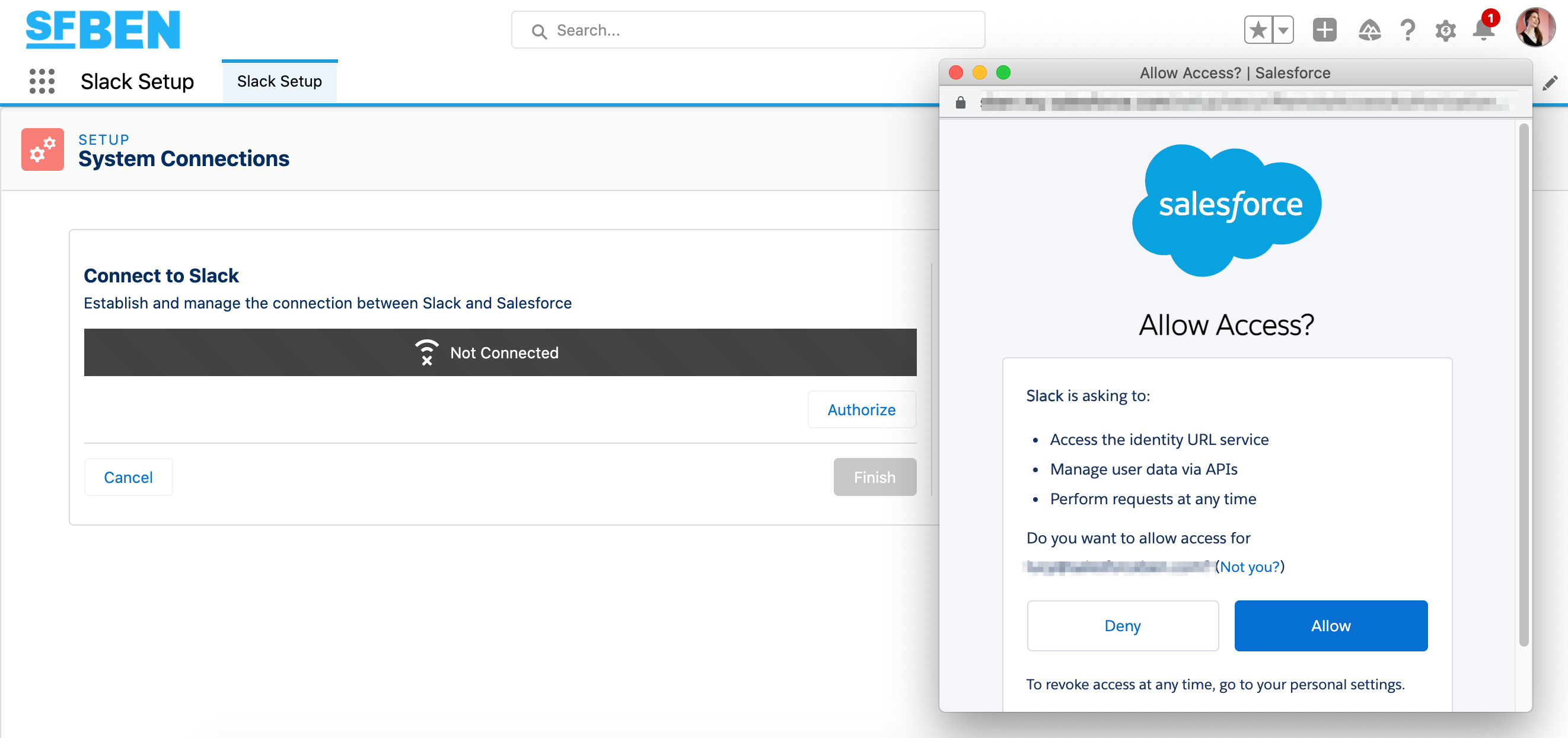The width and height of the screenshot is (1568, 738).
Task: Click the Slack and Salesforce connection description
Action: pos(327,303)
